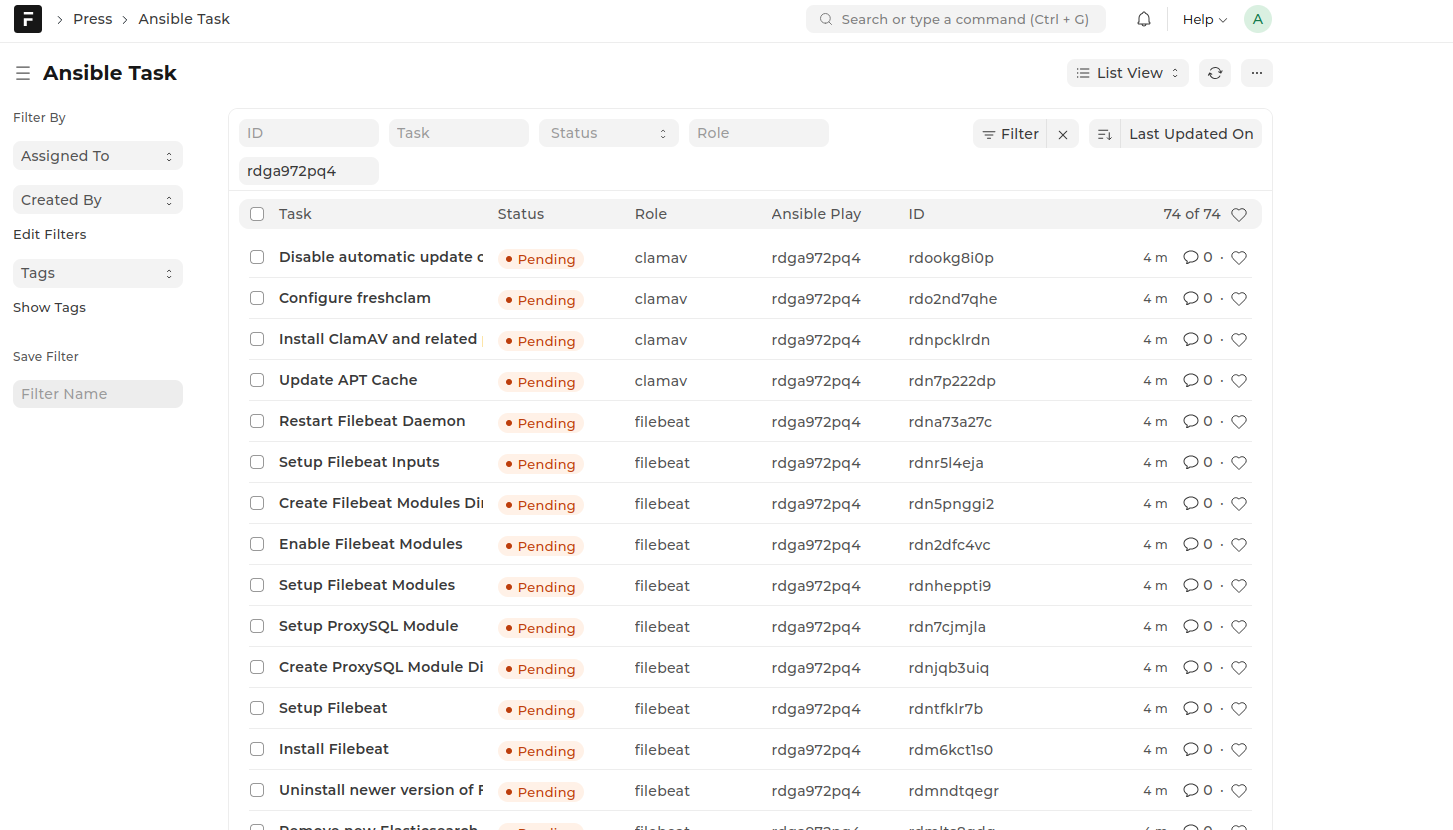Open the Status filter dropdown
Image resolution: width=1453 pixels, height=830 pixels.
(608, 132)
